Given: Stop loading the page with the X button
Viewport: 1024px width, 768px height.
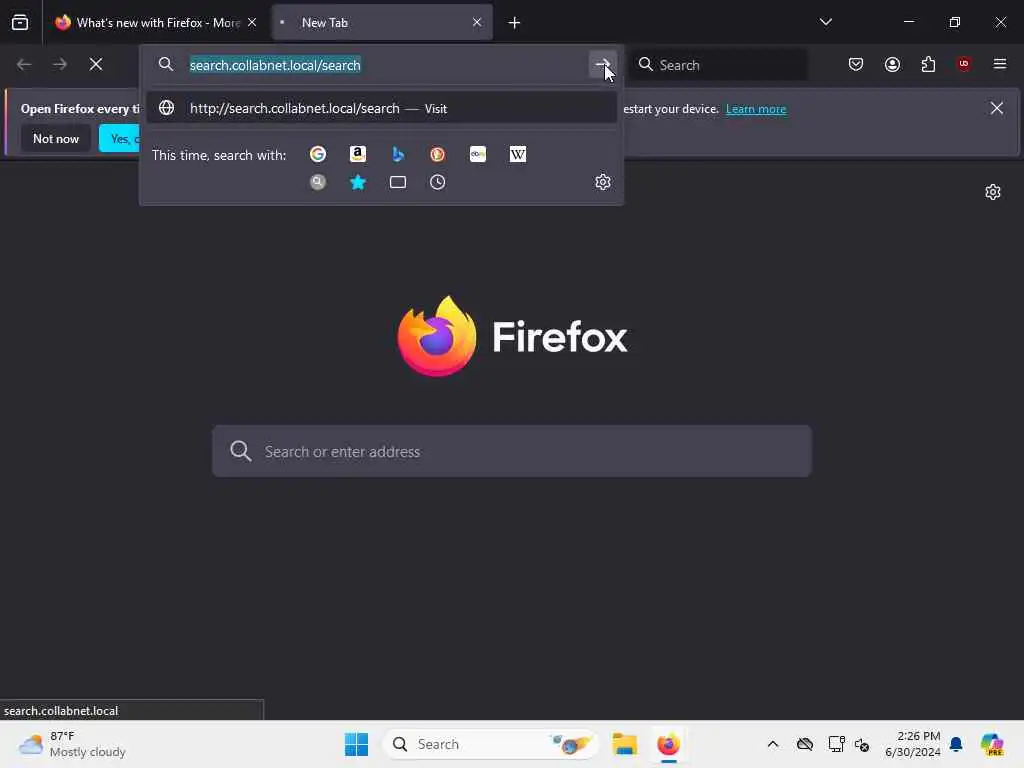Looking at the screenshot, I should 96,65.
